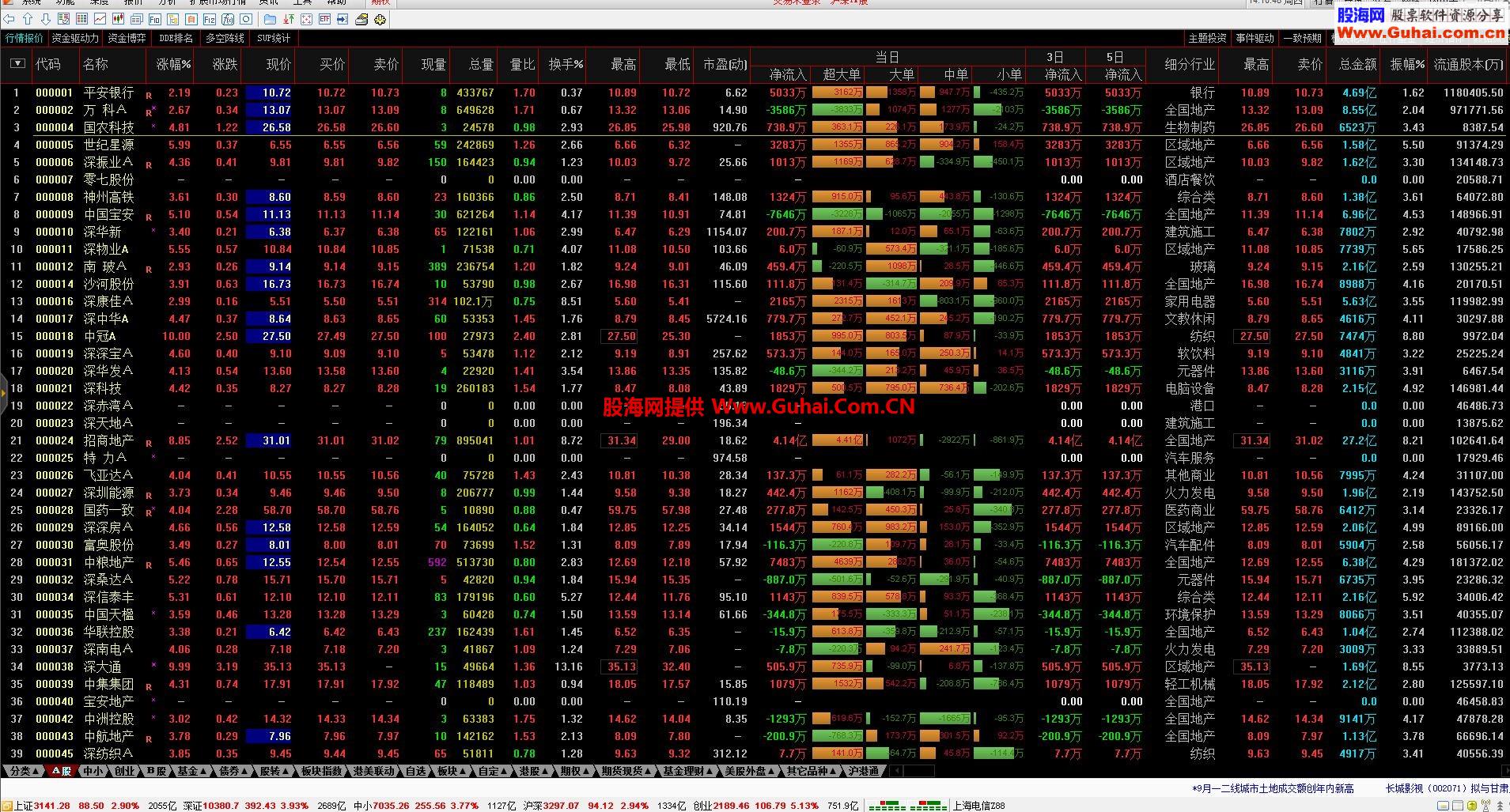Viewport: 1510px width, 812px height.
Task: Click the ETF toolbar icon
Action: 324,19
